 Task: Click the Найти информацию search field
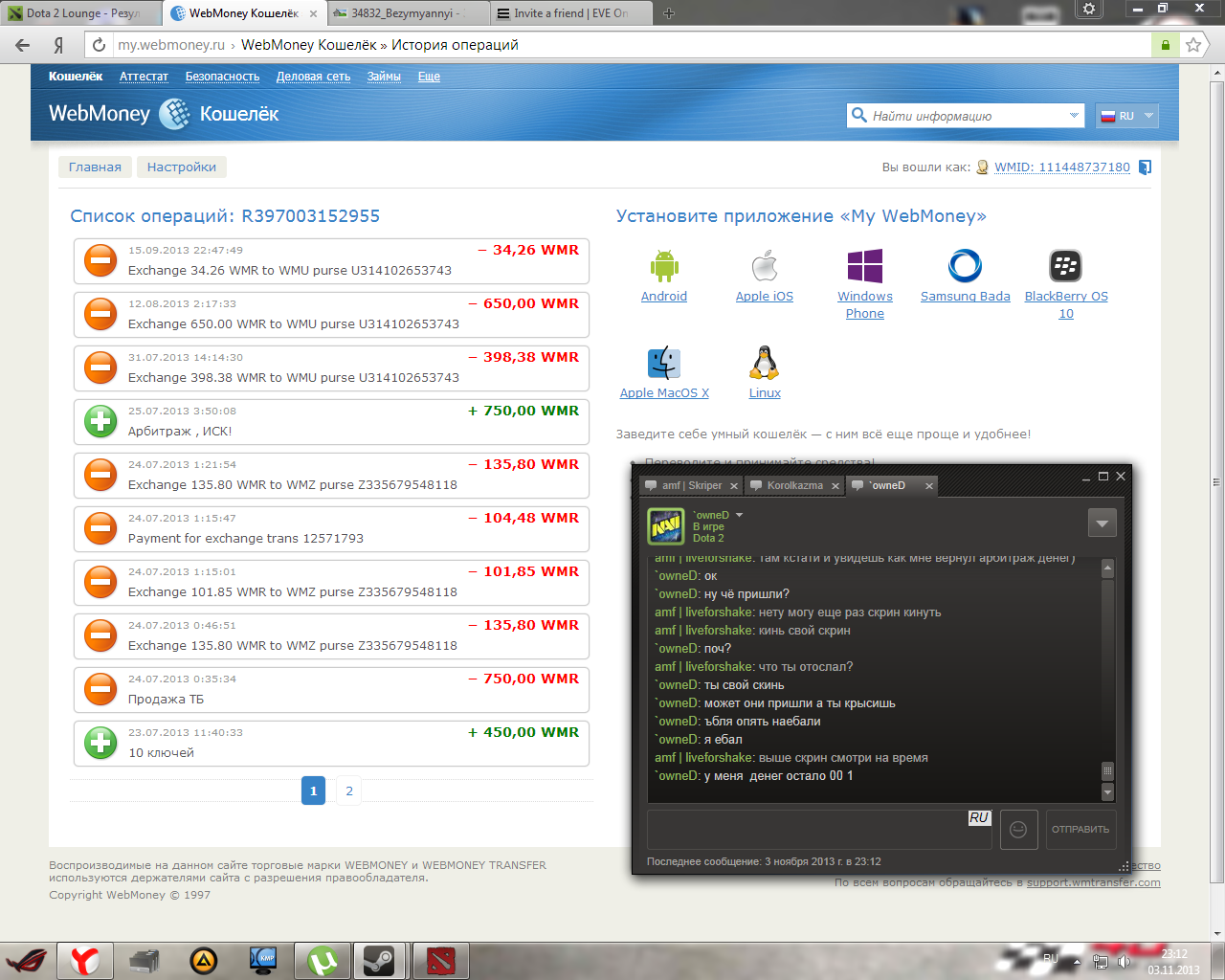coord(966,116)
